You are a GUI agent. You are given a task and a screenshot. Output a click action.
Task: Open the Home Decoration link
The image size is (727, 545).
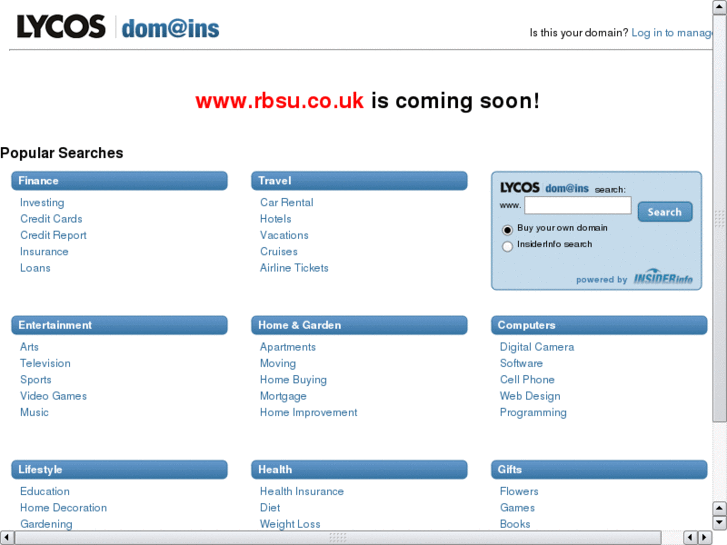click(x=64, y=507)
